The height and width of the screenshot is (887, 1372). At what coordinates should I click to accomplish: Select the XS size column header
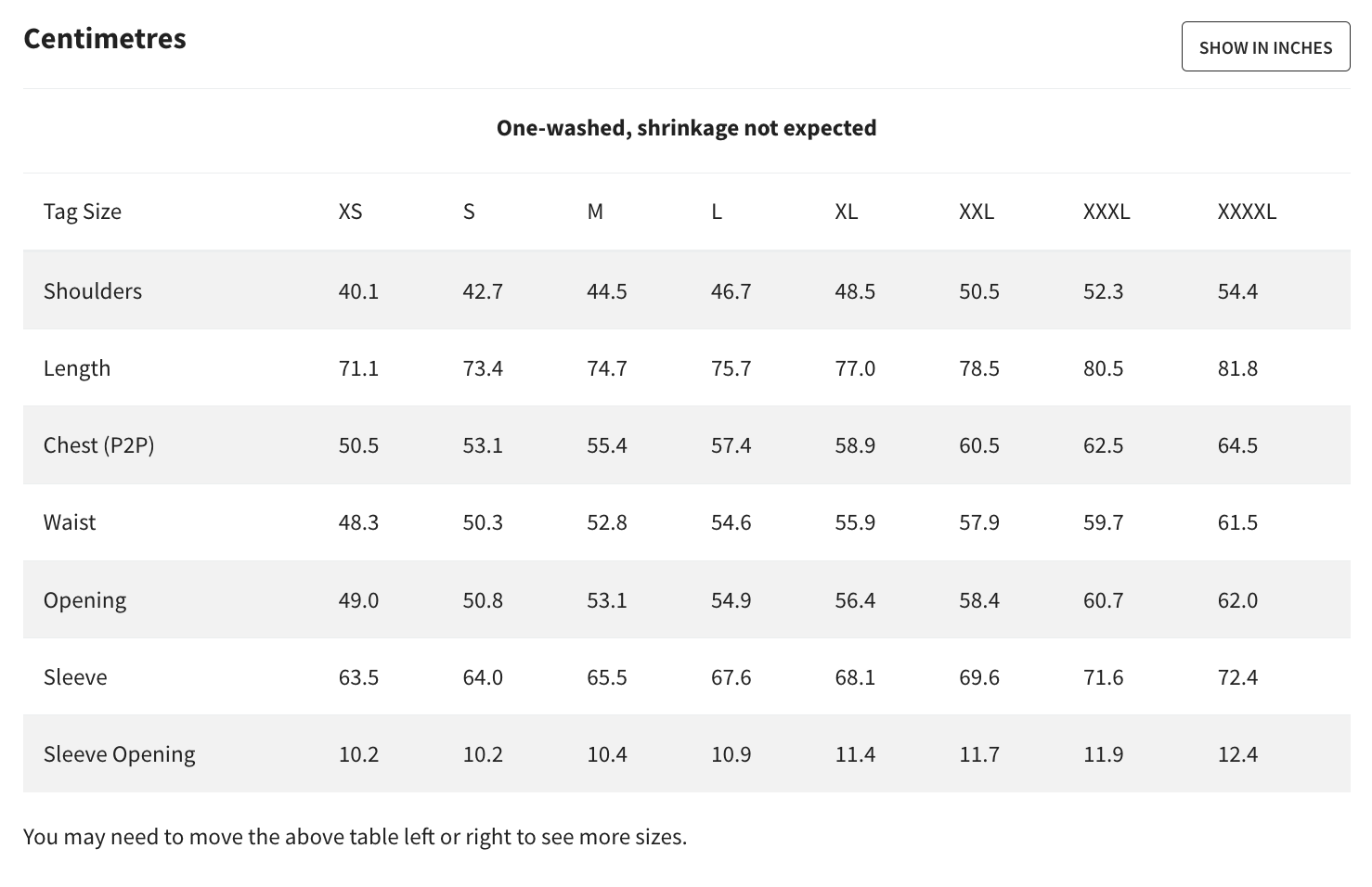tap(350, 212)
